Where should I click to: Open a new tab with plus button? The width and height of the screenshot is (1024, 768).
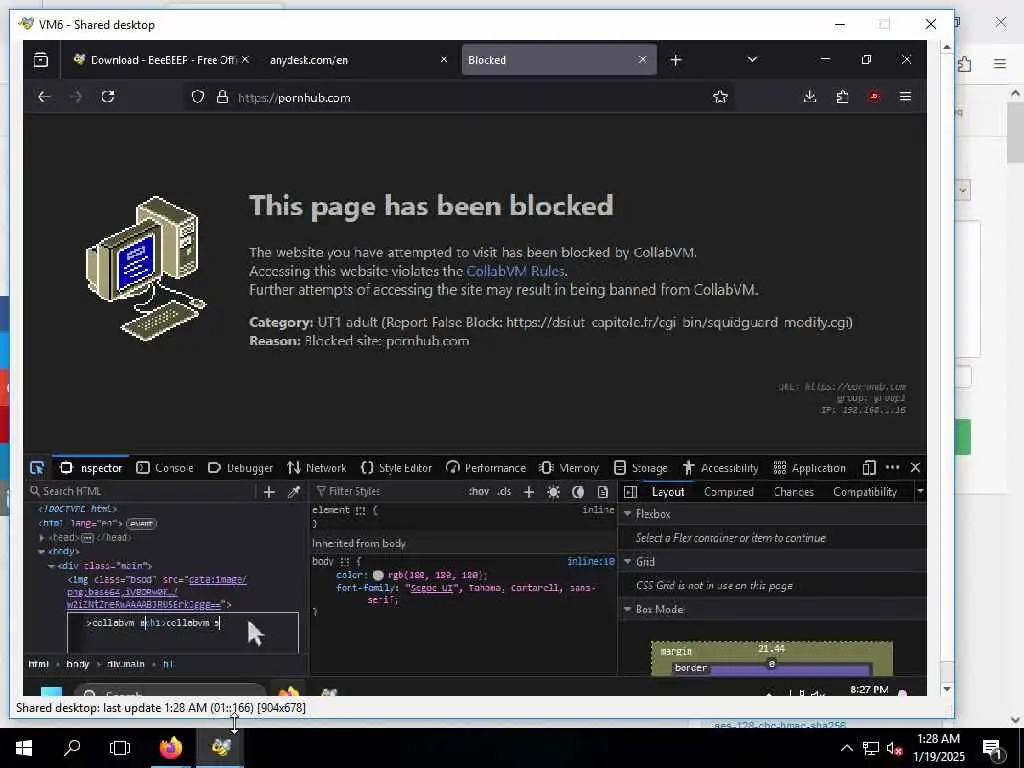(x=676, y=60)
